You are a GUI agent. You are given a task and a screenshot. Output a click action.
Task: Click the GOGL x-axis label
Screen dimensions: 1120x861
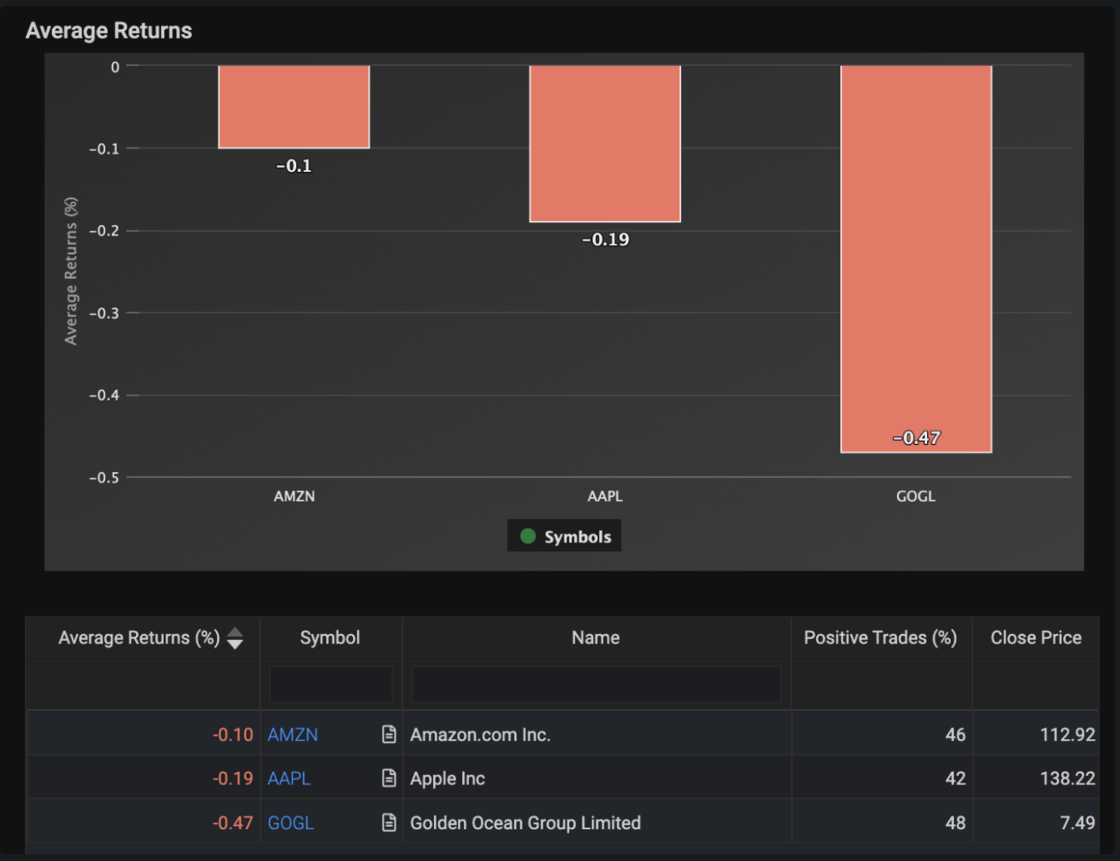coord(916,496)
